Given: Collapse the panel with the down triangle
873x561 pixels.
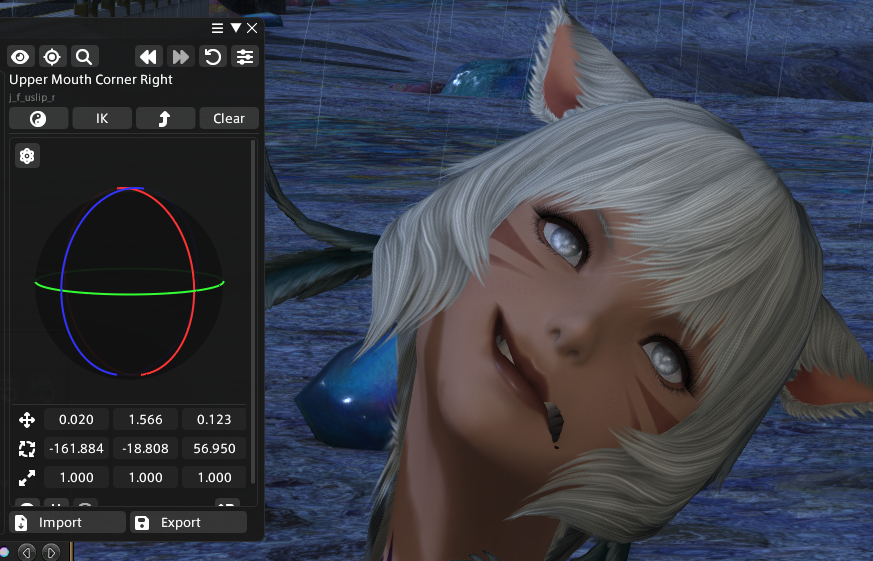Looking at the screenshot, I should click(x=236, y=28).
